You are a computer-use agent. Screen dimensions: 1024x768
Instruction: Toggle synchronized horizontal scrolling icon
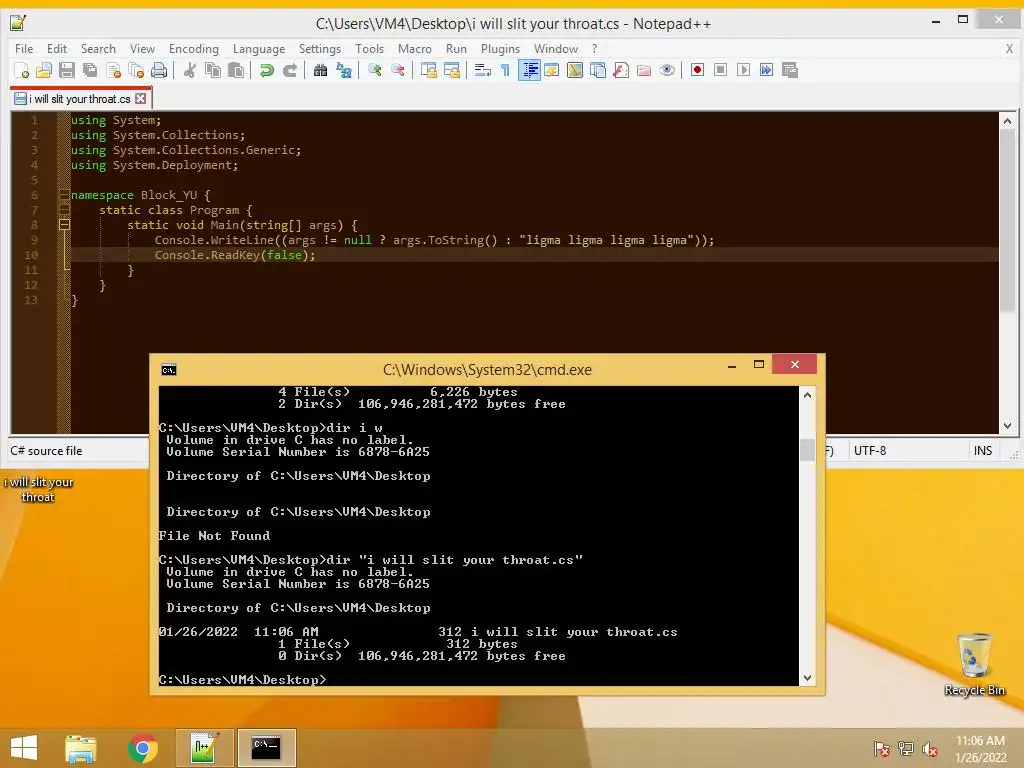[x=452, y=70]
